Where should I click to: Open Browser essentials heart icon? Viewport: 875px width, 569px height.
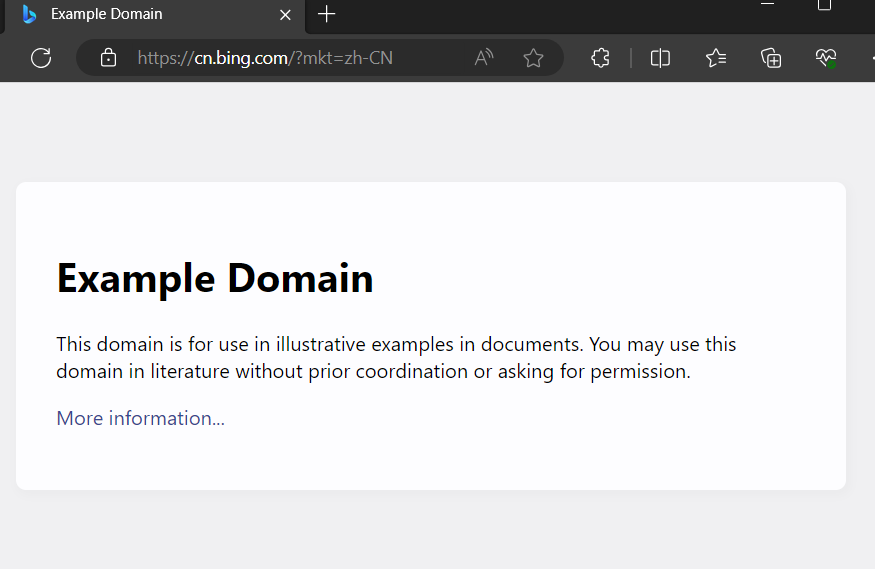826,58
